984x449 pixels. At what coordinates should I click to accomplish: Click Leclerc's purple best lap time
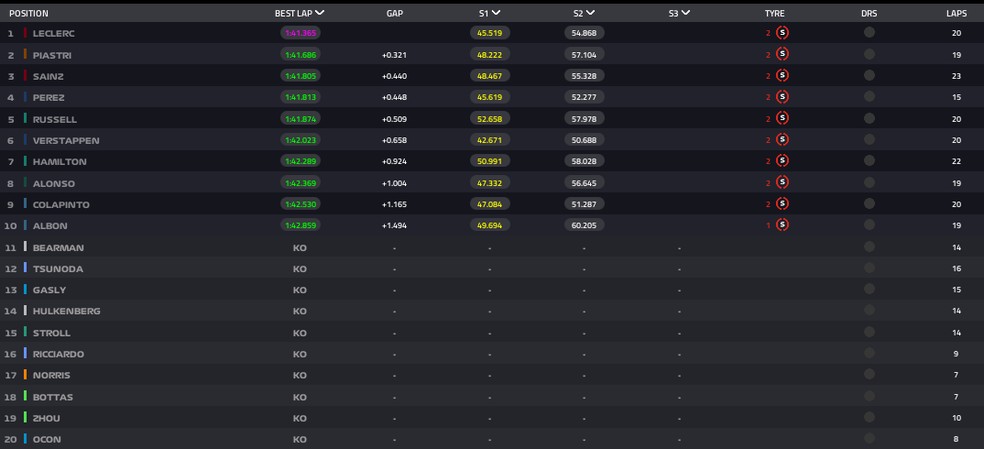[300, 33]
